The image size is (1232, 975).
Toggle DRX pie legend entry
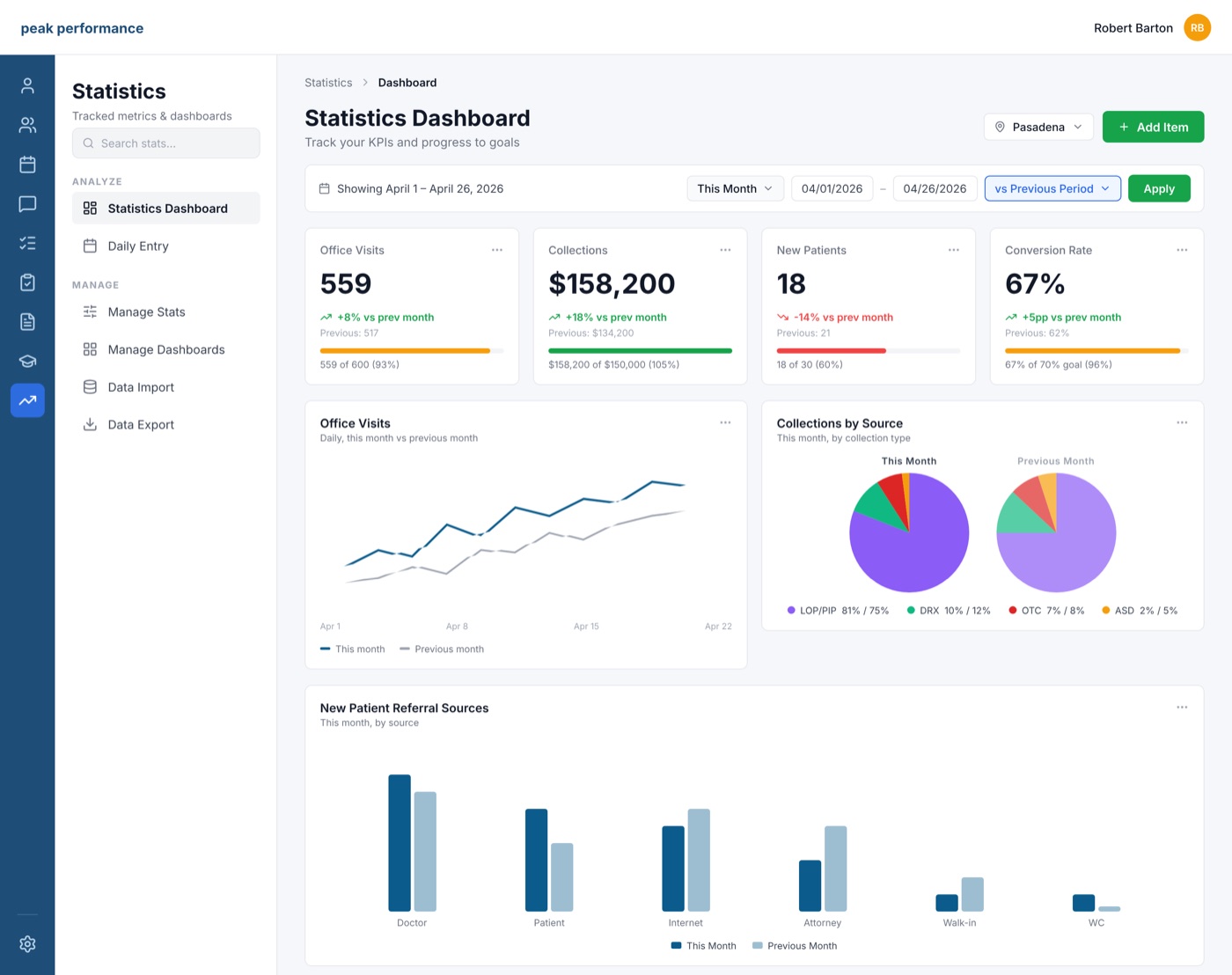(x=949, y=611)
